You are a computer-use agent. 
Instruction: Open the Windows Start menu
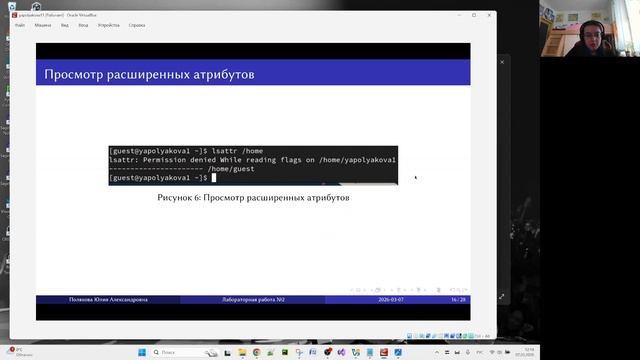point(142,352)
